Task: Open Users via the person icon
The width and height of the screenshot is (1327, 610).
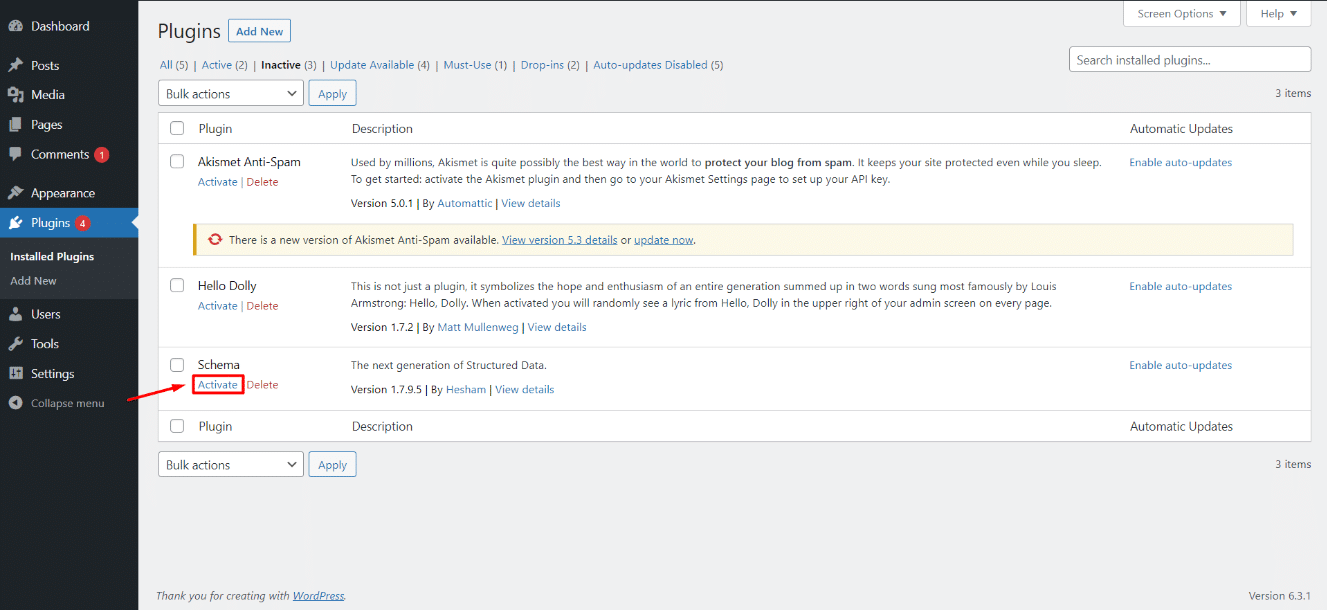Action: pos(16,314)
